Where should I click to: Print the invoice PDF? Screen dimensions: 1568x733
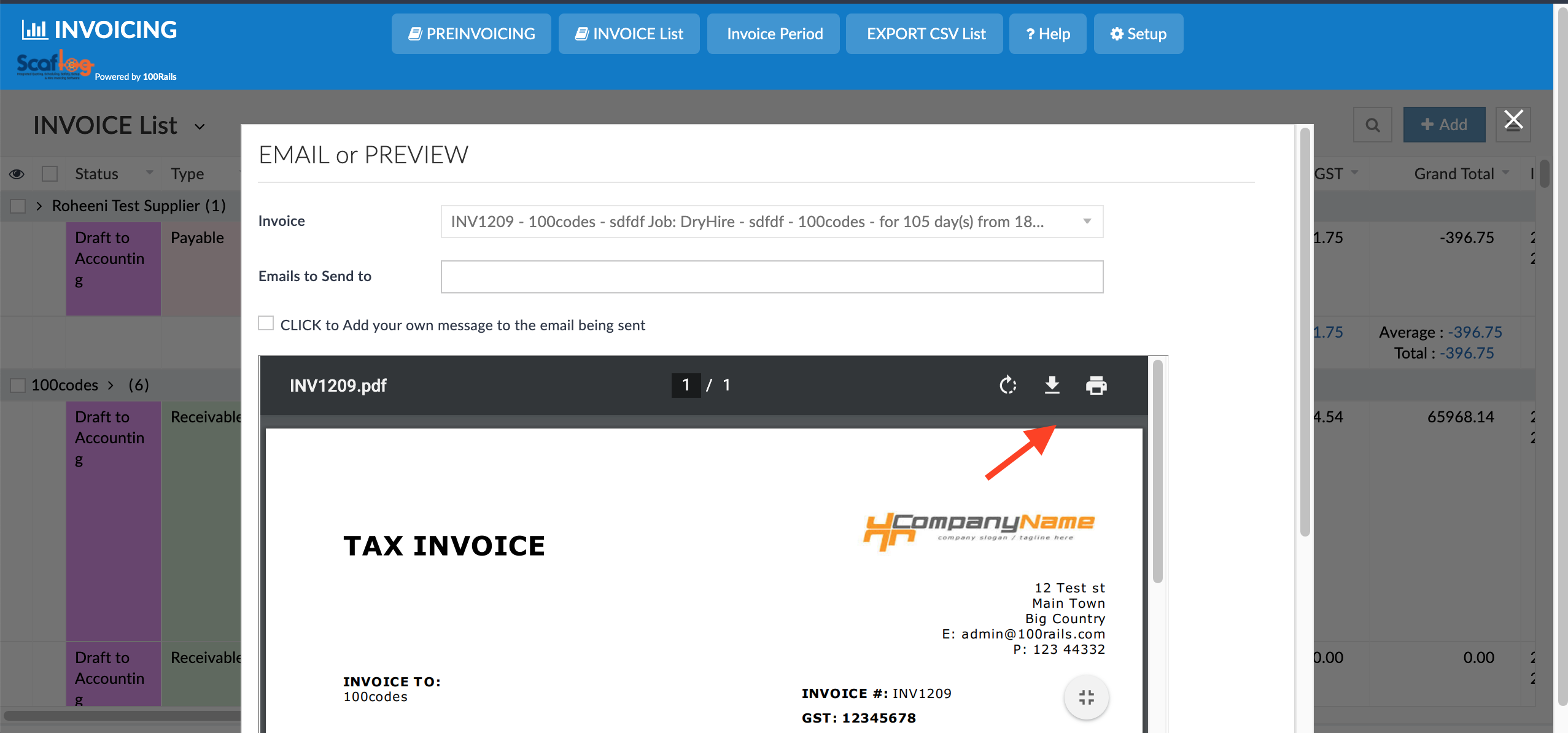click(x=1096, y=386)
